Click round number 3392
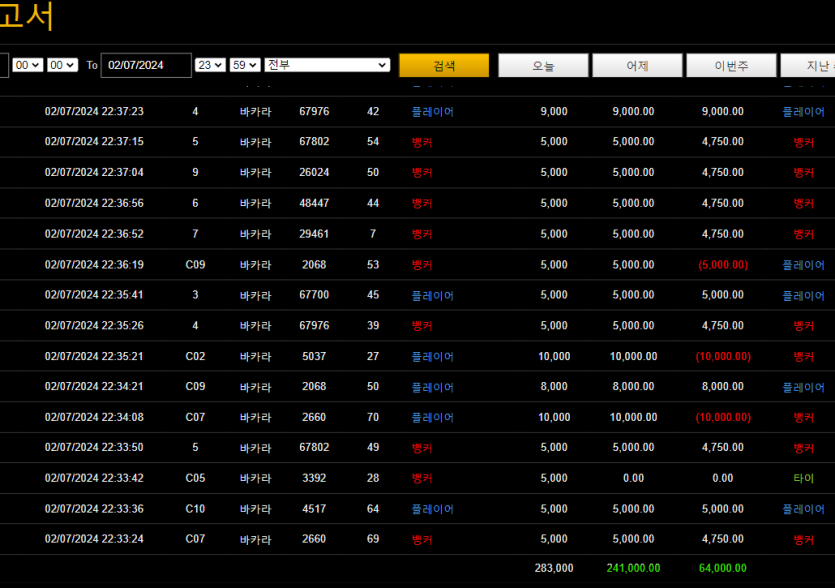Image resolution: width=835 pixels, height=588 pixels. 314,478
